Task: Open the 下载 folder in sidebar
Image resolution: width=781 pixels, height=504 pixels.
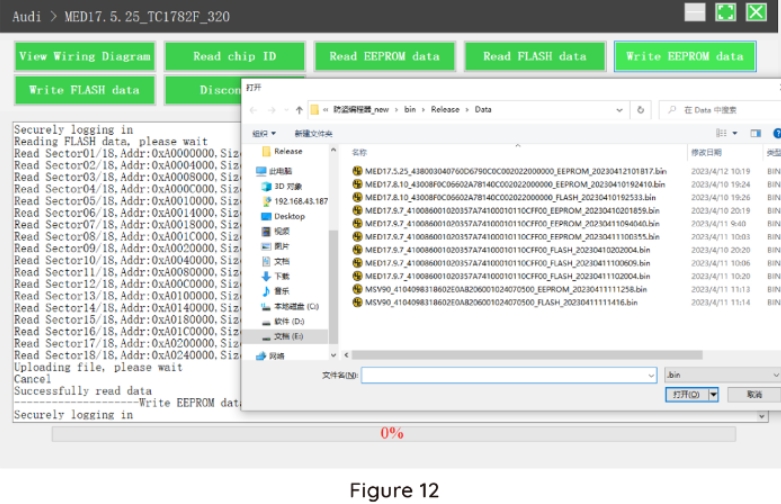Action: tap(275, 276)
